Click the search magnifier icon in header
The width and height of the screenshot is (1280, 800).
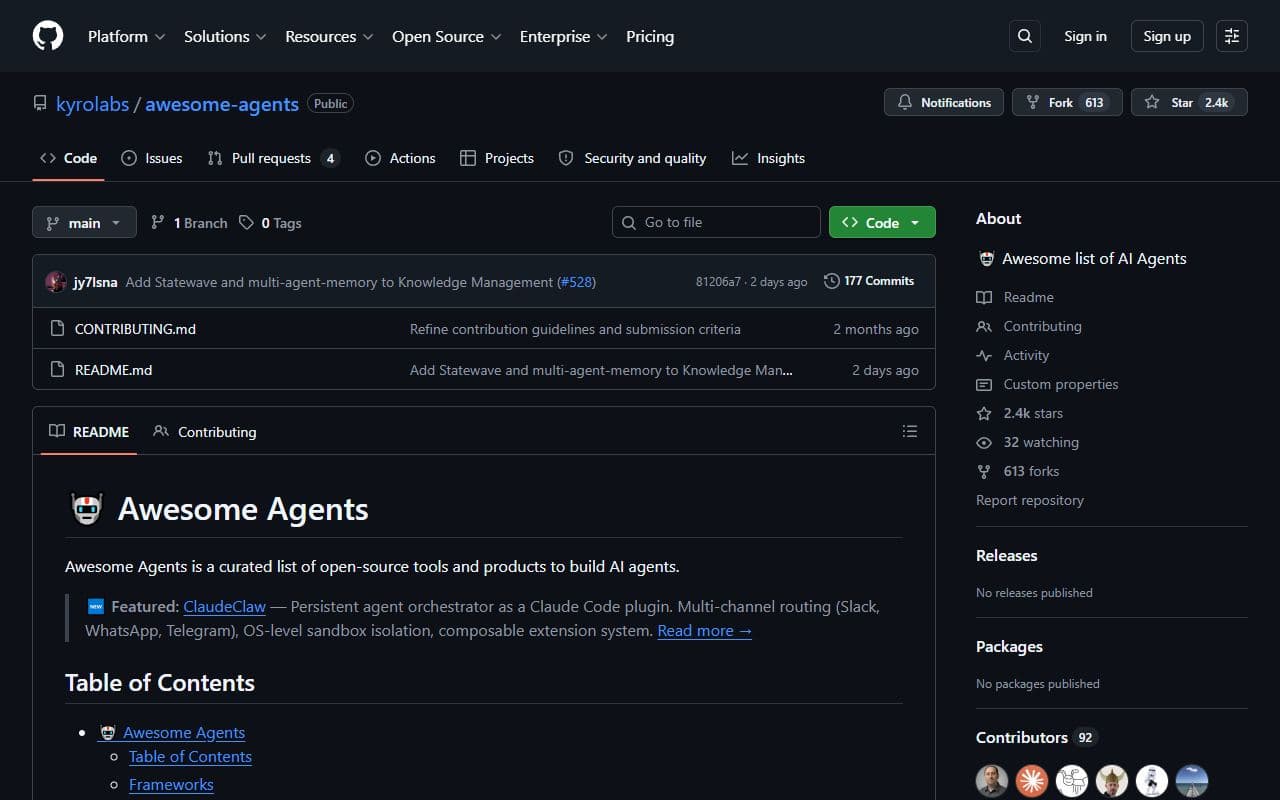tap(1025, 36)
